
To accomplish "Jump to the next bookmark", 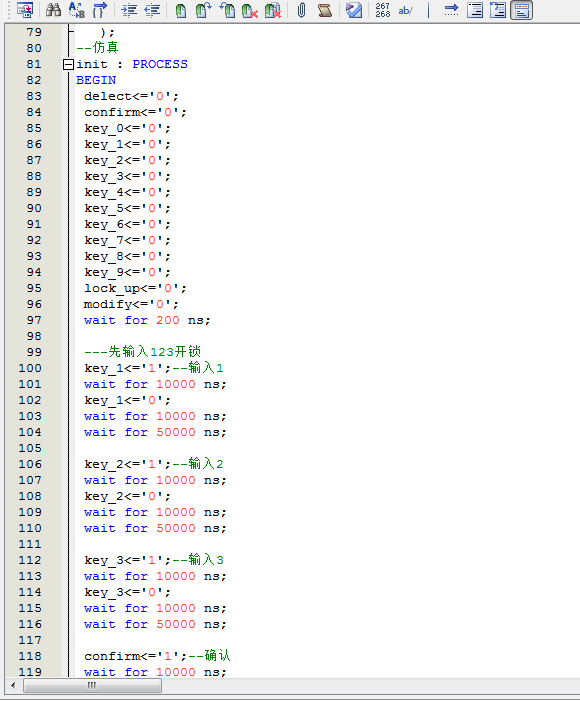I will [x=203, y=10].
